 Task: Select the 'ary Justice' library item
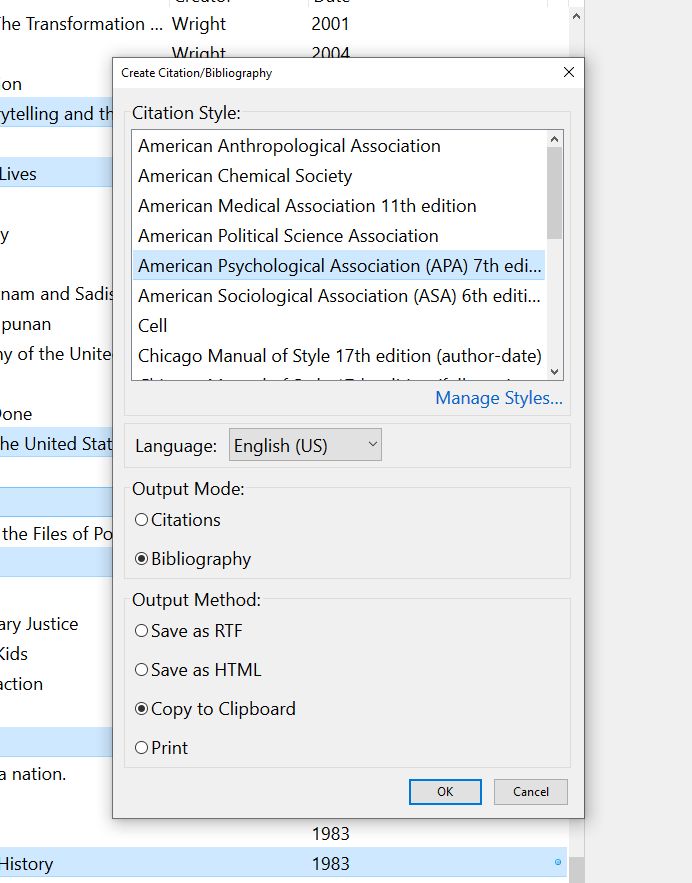[56, 624]
